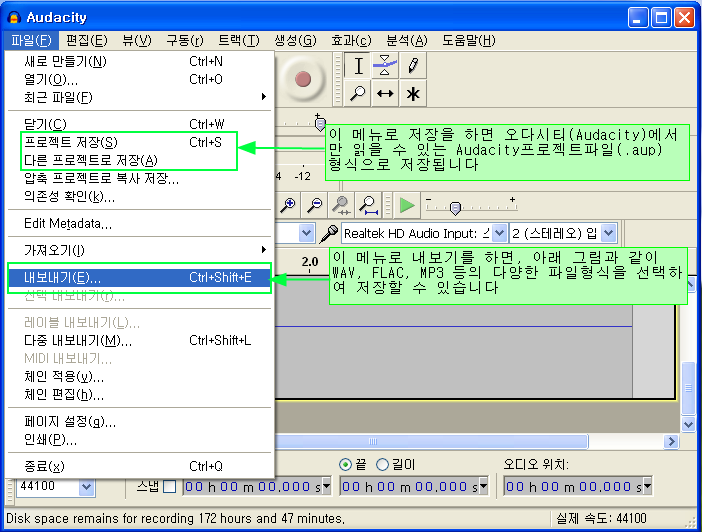Open the 파일(F) menu

click(x=31, y=41)
